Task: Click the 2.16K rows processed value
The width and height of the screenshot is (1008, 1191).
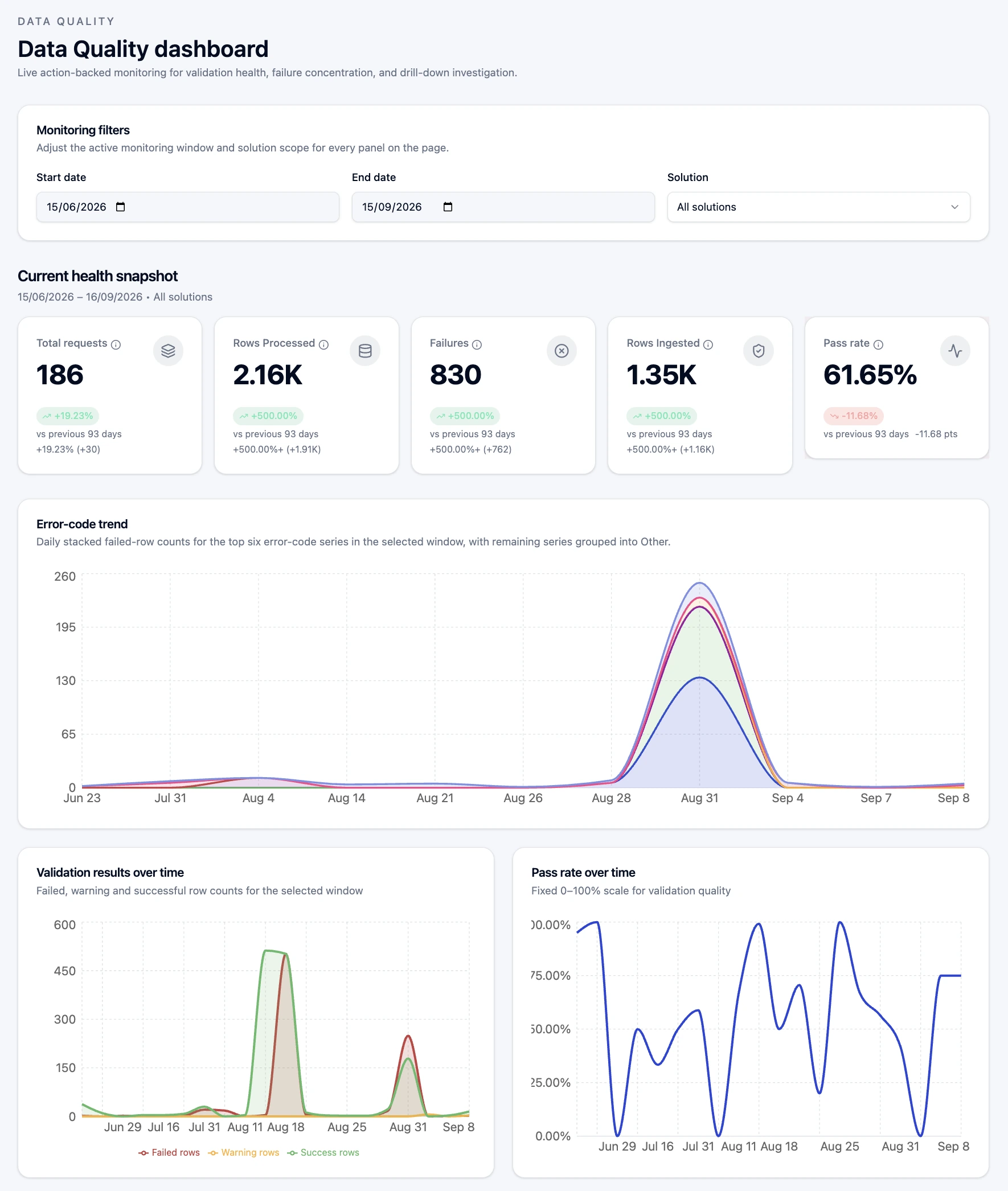Action: click(268, 375)
